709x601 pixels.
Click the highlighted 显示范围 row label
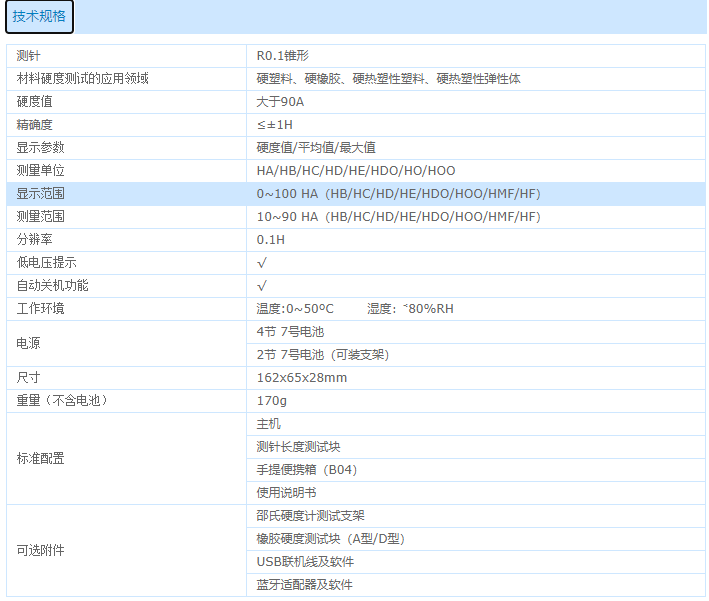click(x=40, y=194)
